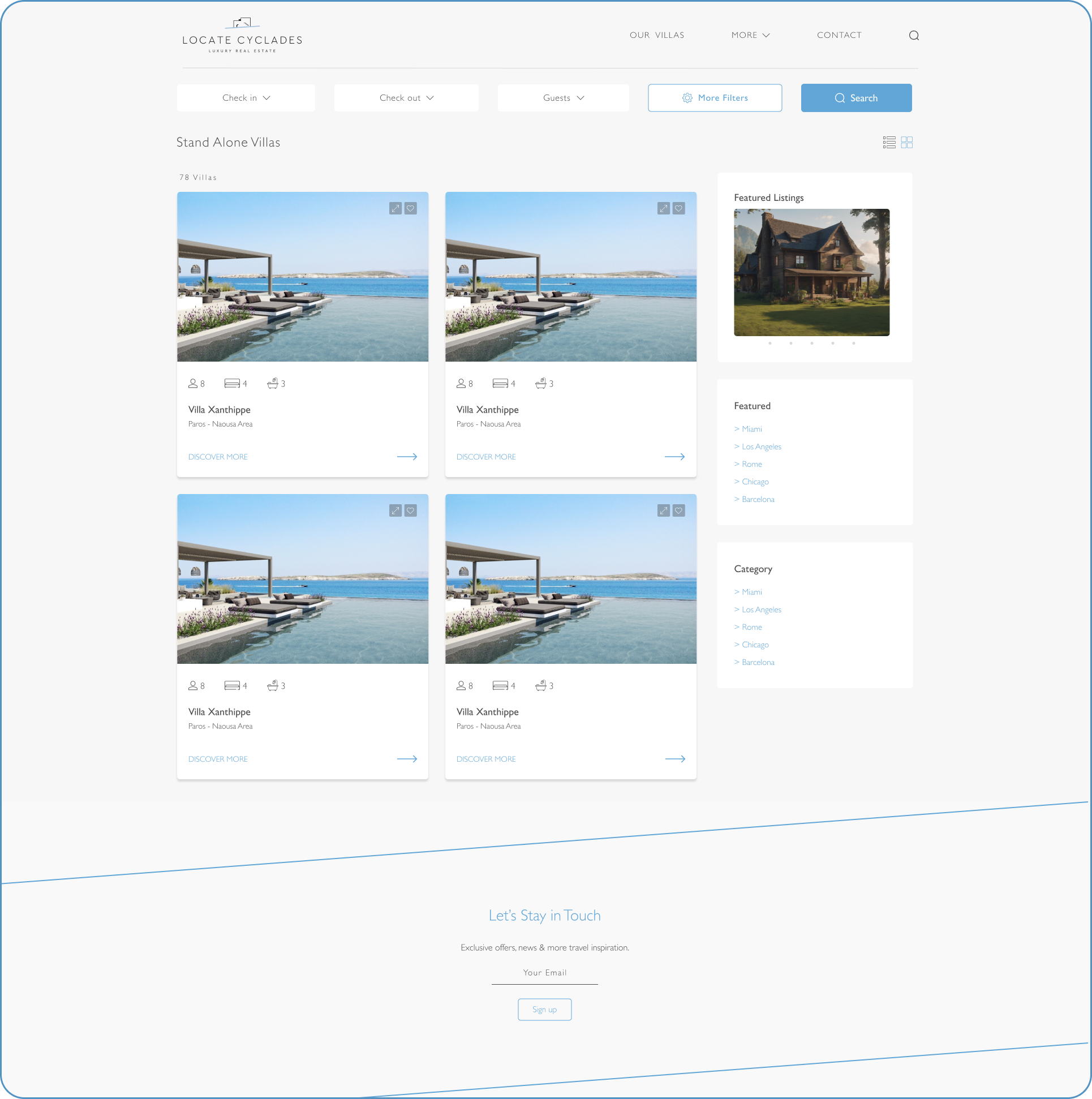This screenshot has height=1099, width=1092.
Task: Heart the second Villa Xanthippe card
Action: tap(678, 208)
